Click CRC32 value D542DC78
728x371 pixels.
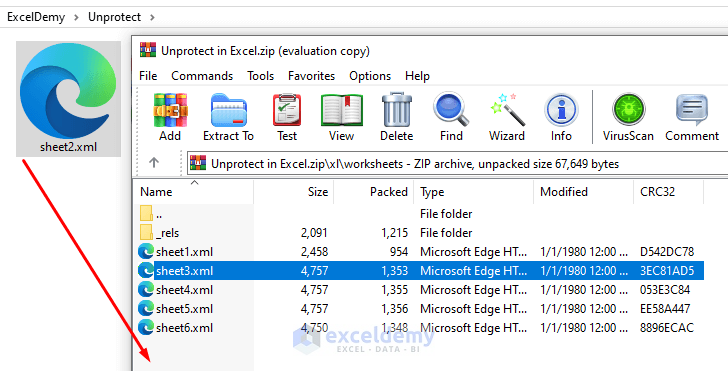pos(667,252)
